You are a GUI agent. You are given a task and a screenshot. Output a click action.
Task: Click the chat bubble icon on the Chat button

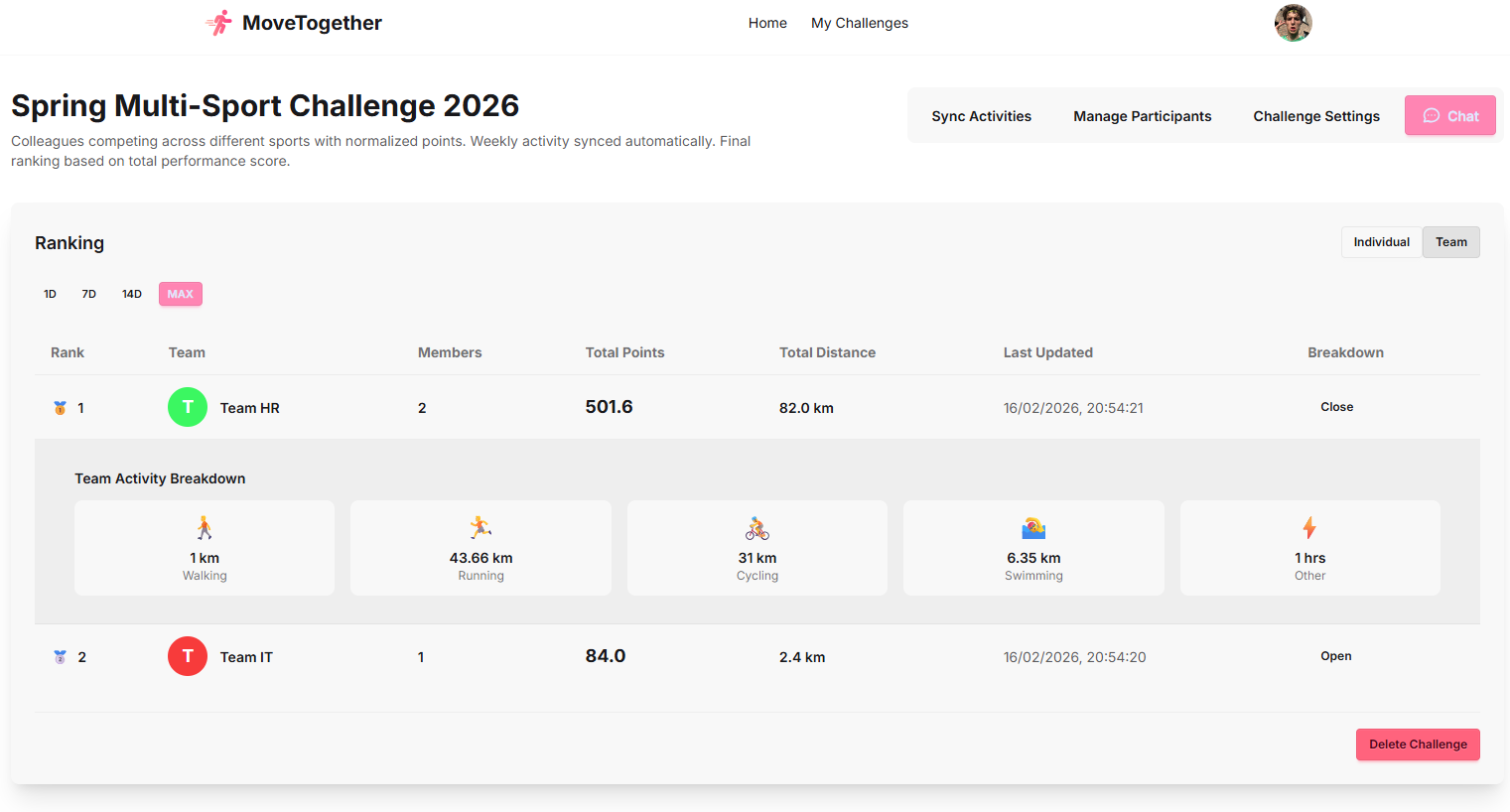[1433, 115]
